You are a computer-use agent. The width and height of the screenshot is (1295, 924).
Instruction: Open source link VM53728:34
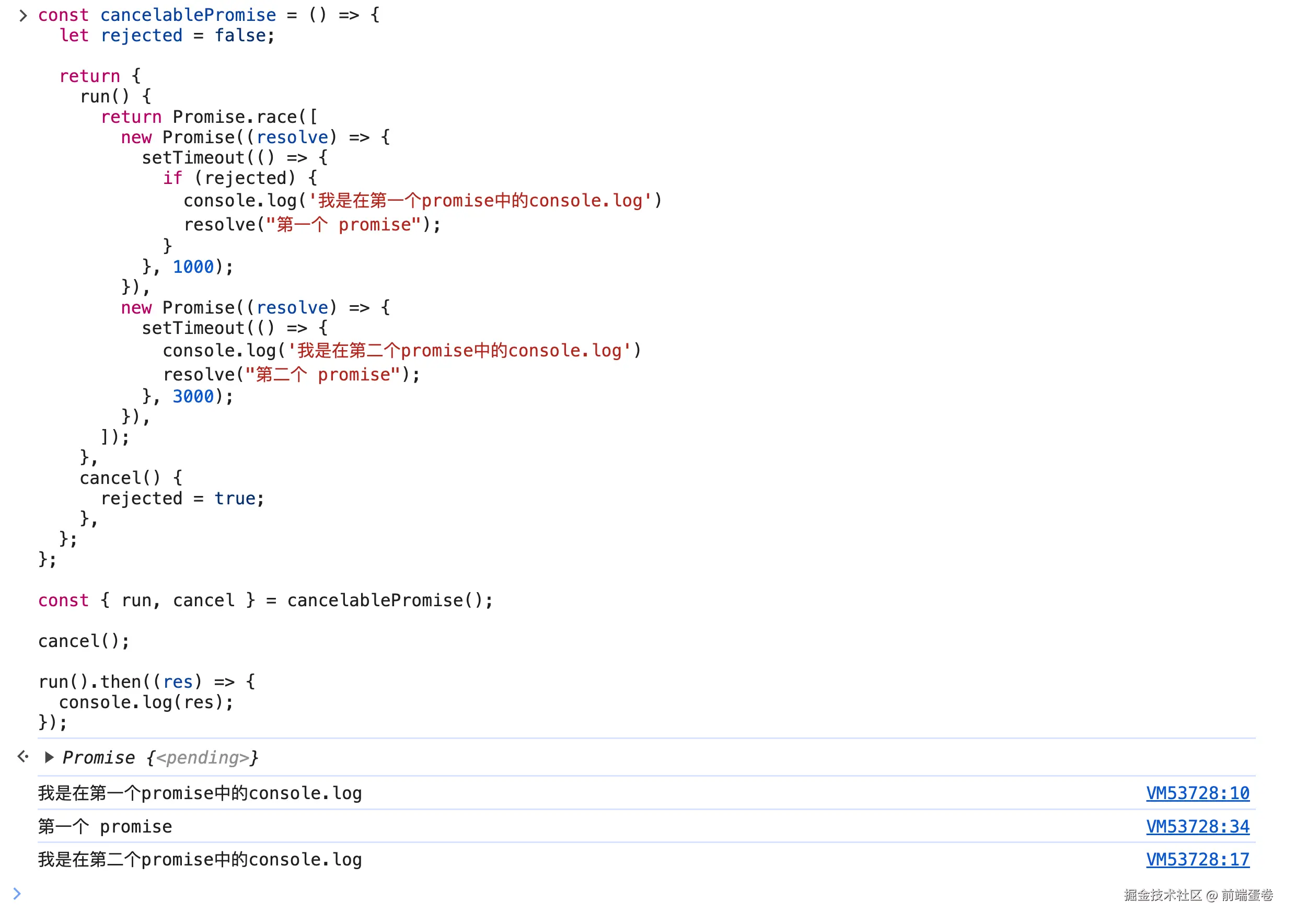pyautogui.click(x=1197, y=826)
